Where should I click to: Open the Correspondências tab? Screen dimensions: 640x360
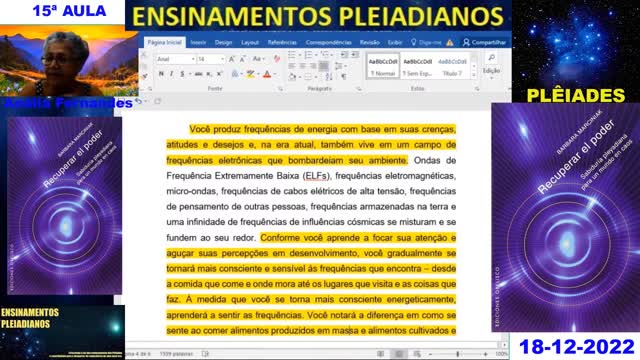[329, 42]
